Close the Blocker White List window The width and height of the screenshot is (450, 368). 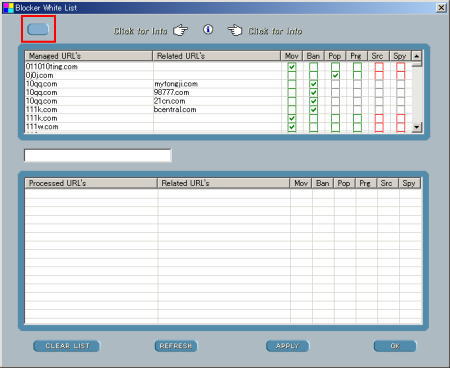click(x=441, y=7)
